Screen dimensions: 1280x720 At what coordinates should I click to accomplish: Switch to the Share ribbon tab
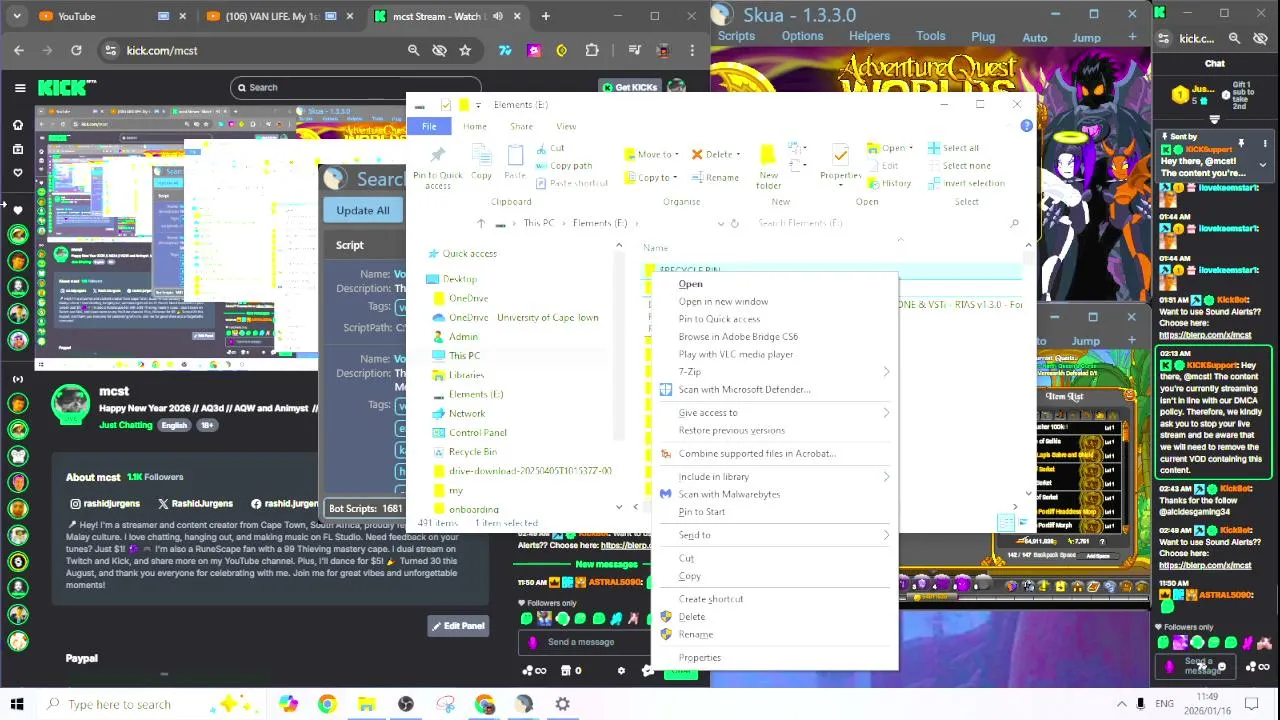coord(521,126)
